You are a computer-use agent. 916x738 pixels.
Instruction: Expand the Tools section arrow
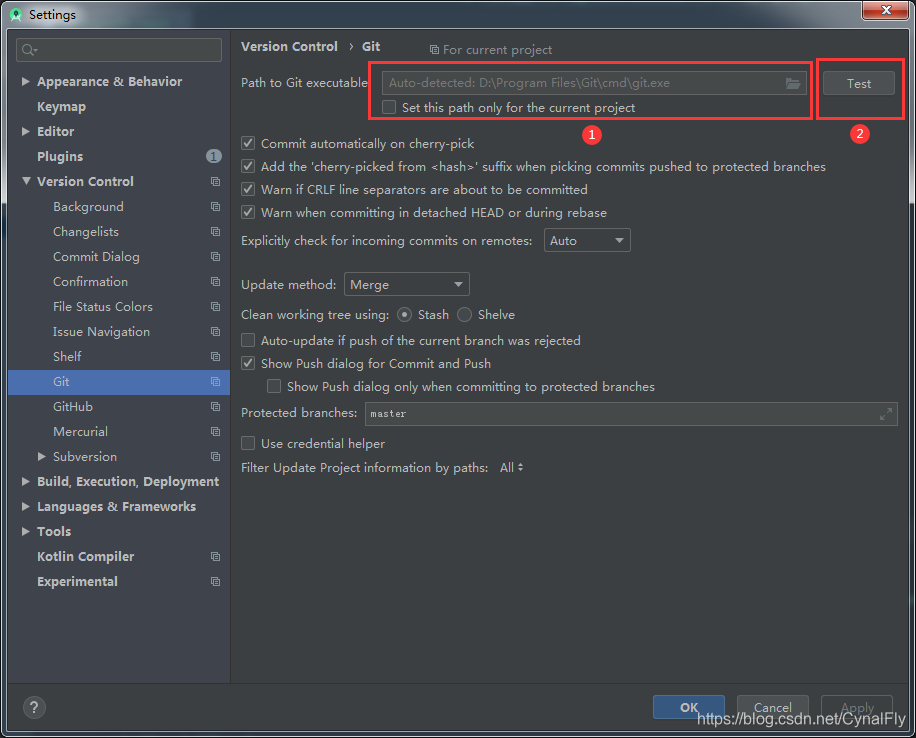(x=26, y=532)
